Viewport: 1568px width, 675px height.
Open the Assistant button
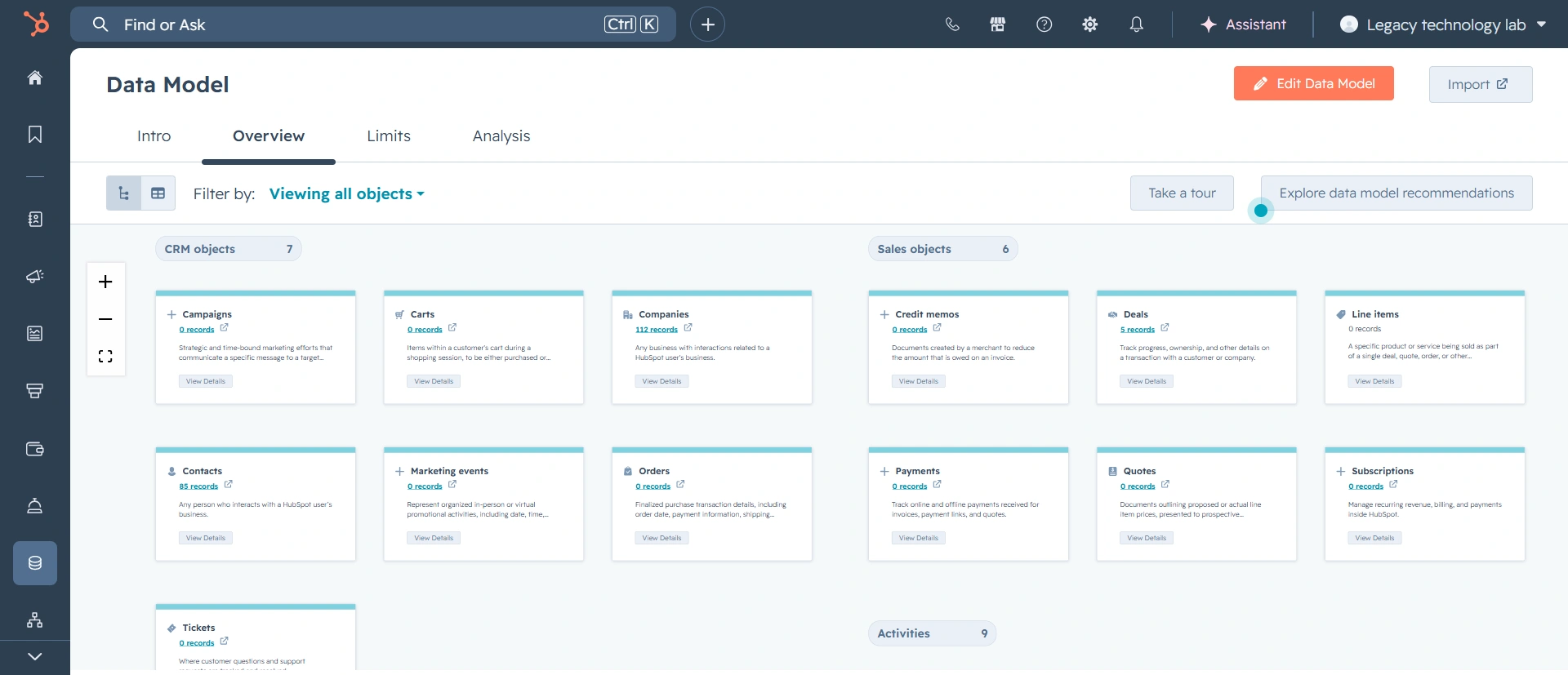[x=1243, y=24]
